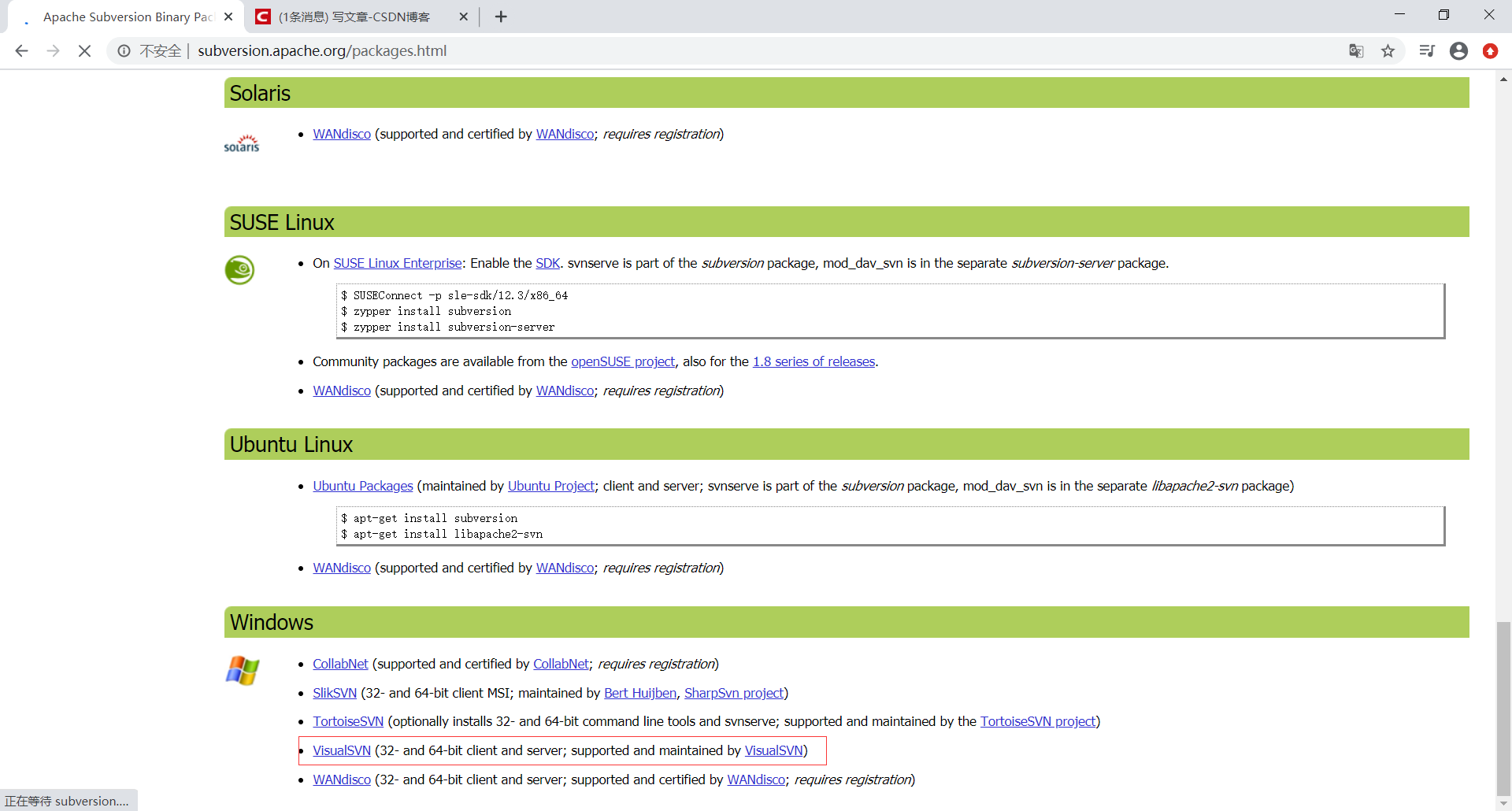
Task: Open the media controls icon in toolbar
Action: (x=1427, y=50)
